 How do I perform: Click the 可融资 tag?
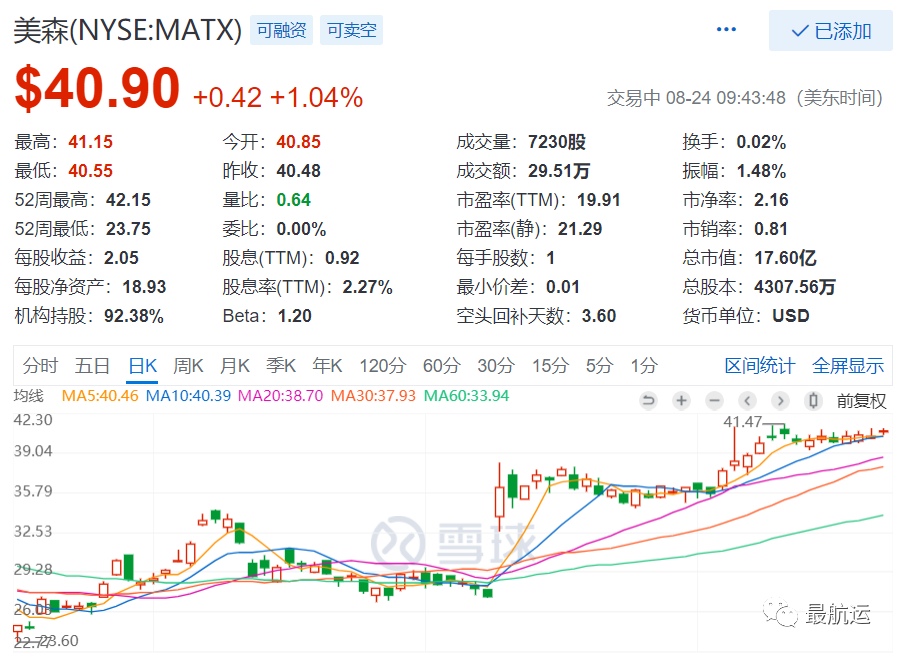click(x=282, y=30)
